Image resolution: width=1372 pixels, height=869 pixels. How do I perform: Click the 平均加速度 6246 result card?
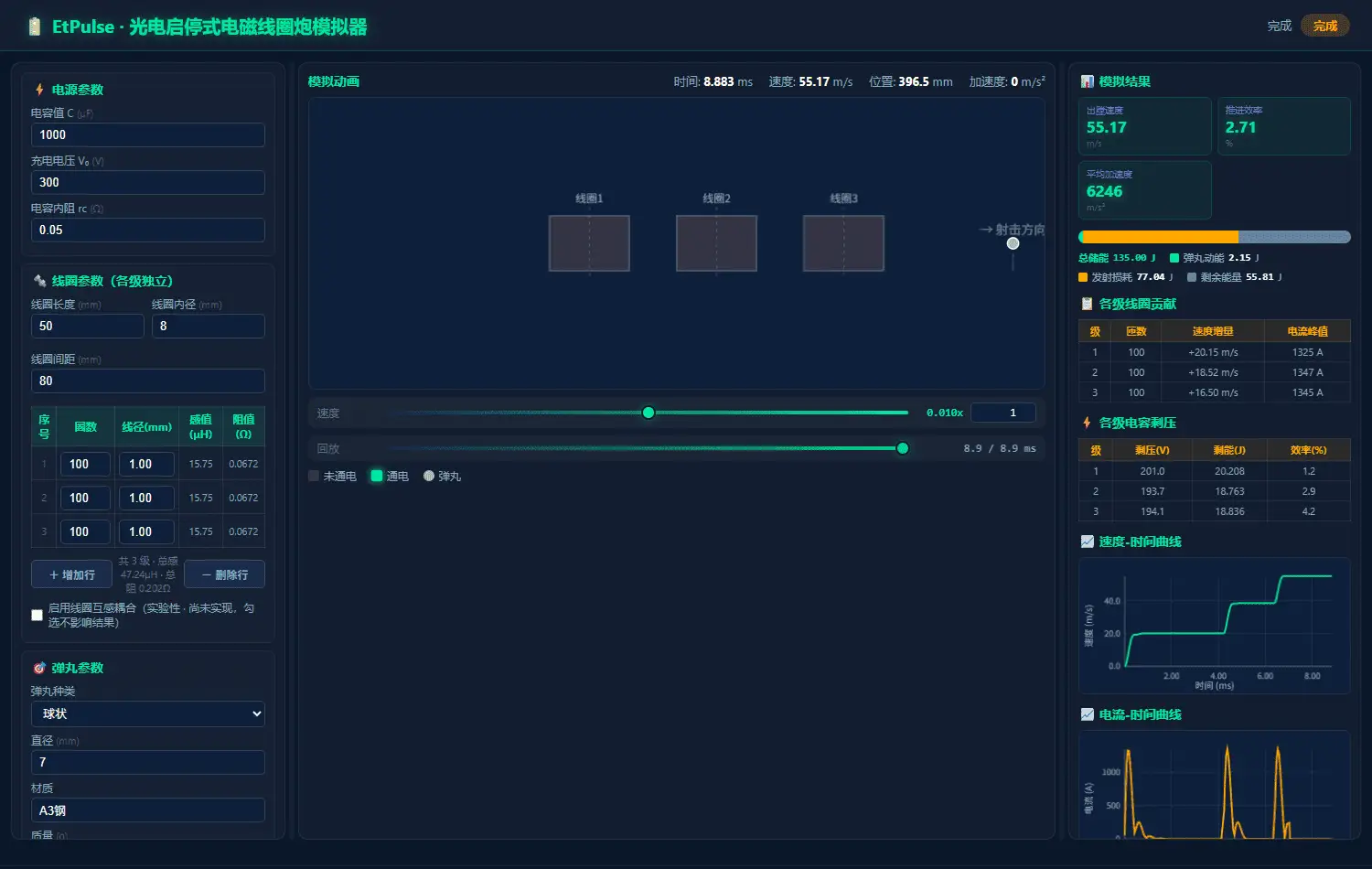pos(1145,190)
